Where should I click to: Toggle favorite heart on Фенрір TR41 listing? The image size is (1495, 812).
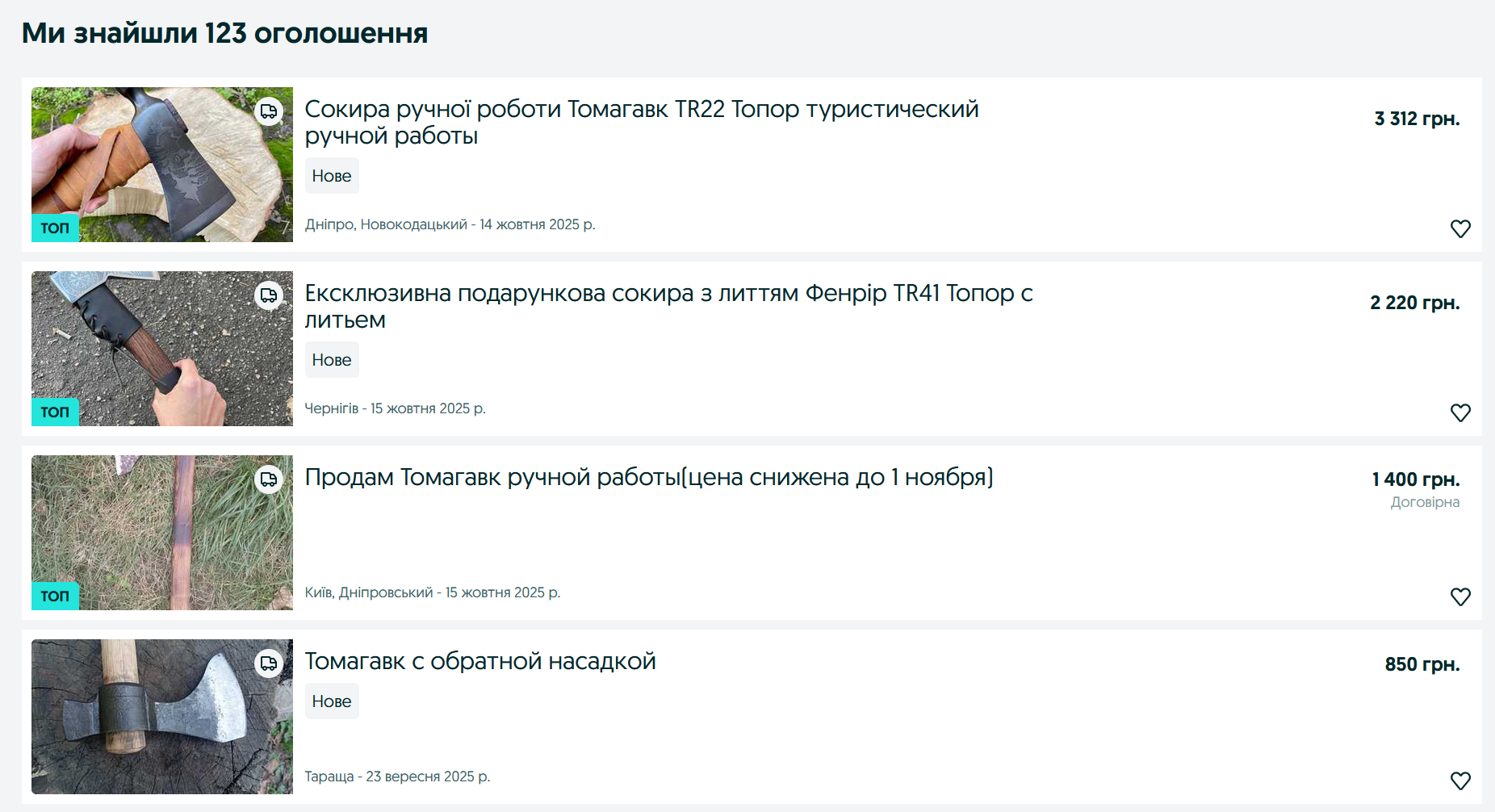tap(1460, 412)
